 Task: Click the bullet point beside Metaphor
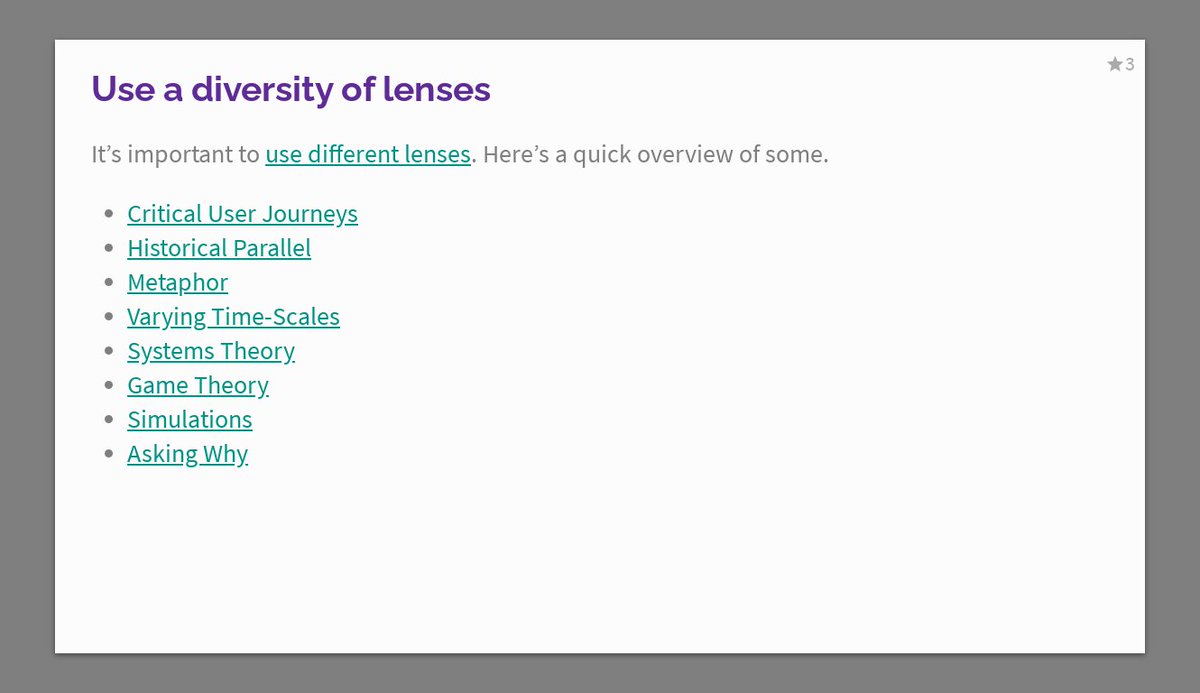point(109,282)
